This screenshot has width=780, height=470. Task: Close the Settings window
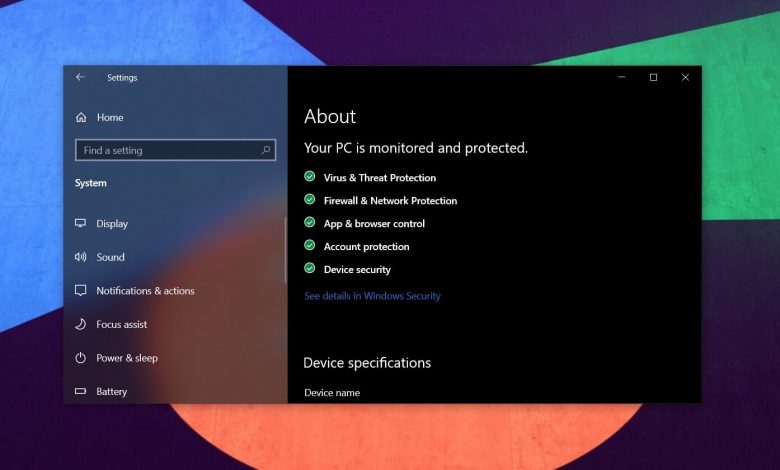tap(685, 77)
